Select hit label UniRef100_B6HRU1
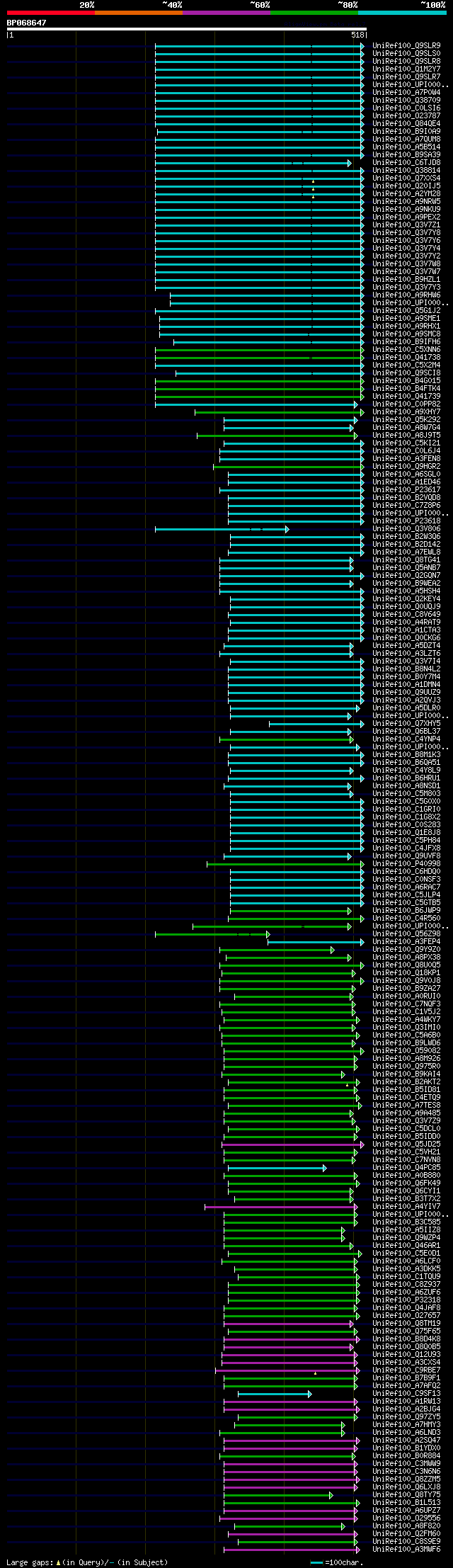The image size is (453, 1568). 406,778
